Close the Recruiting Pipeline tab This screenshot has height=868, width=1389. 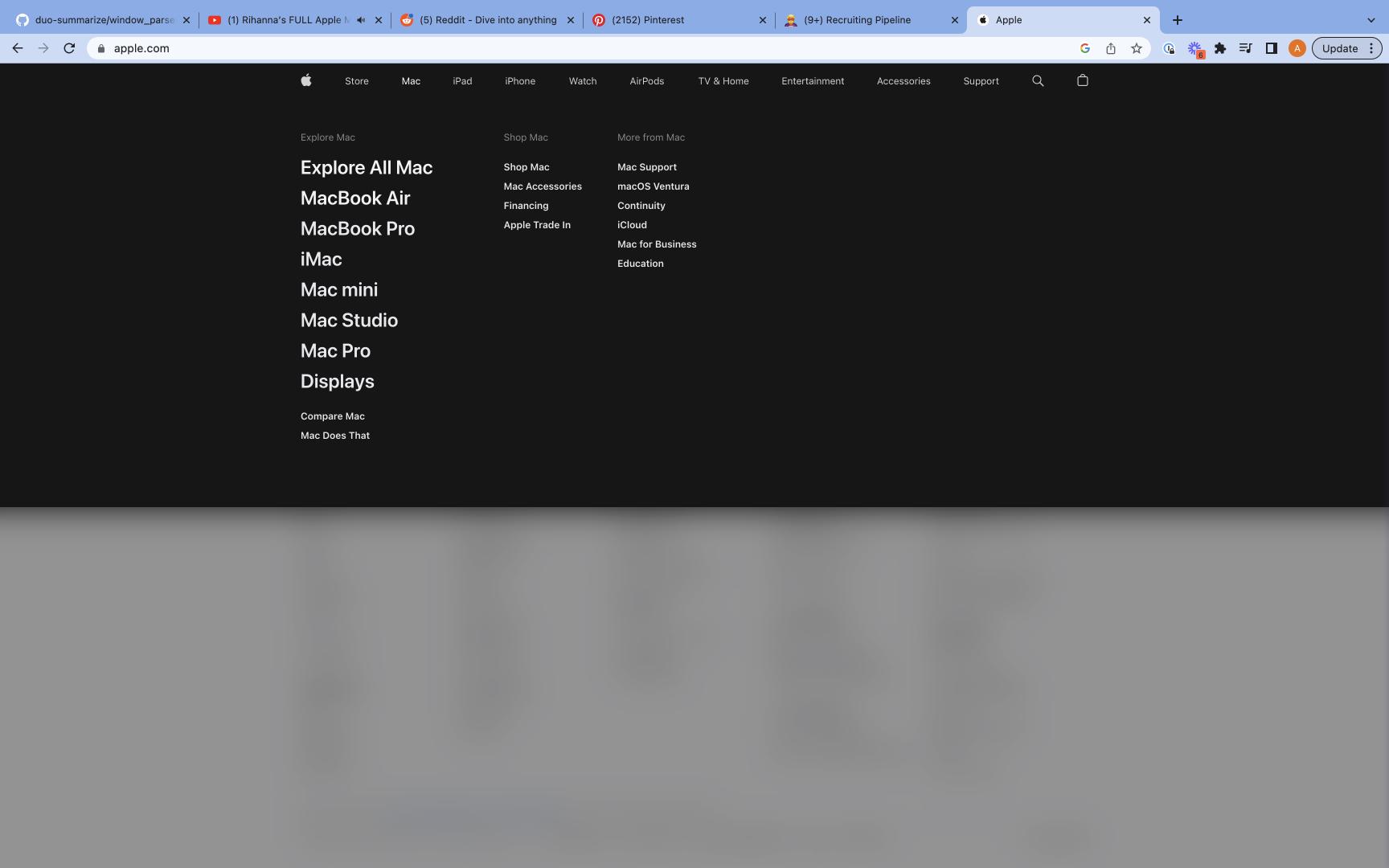[x=955, y=20]
